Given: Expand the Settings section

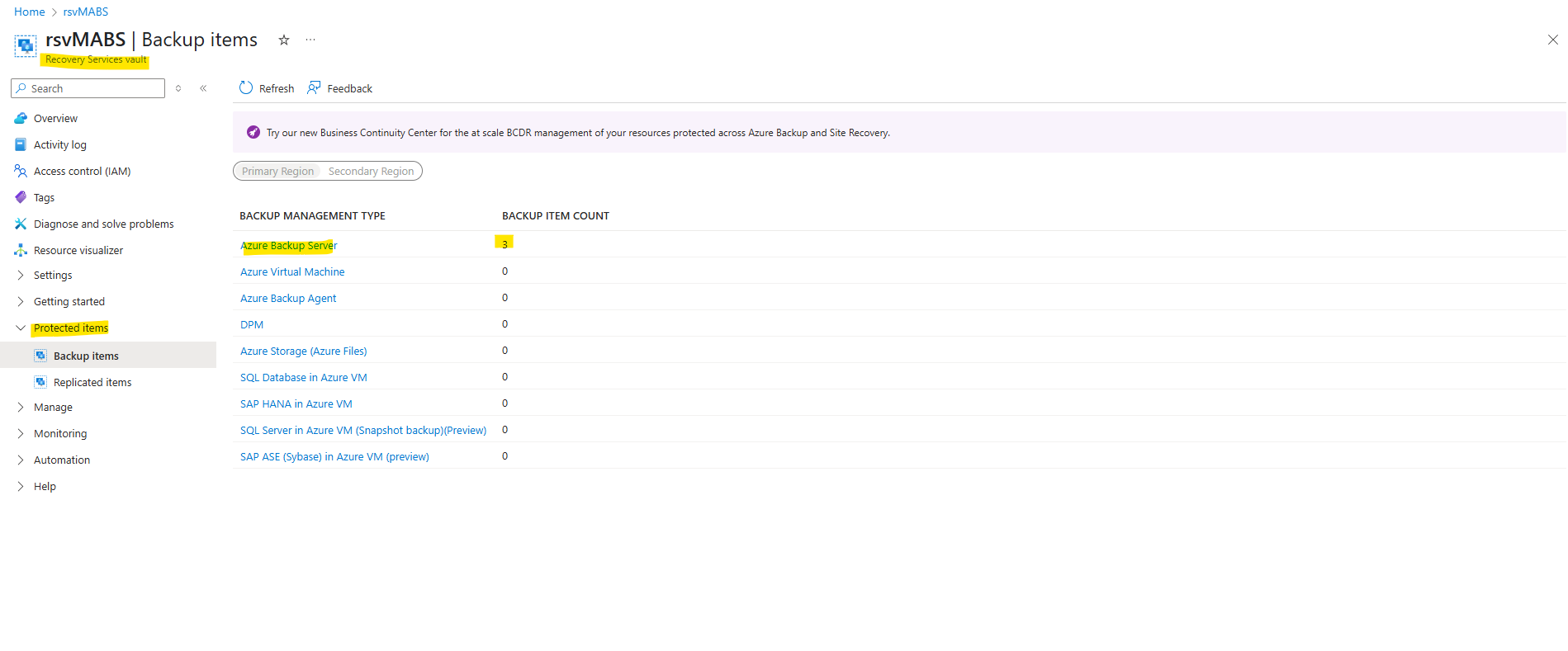Looking at the screenshot, I should click(x=21, y=276).
